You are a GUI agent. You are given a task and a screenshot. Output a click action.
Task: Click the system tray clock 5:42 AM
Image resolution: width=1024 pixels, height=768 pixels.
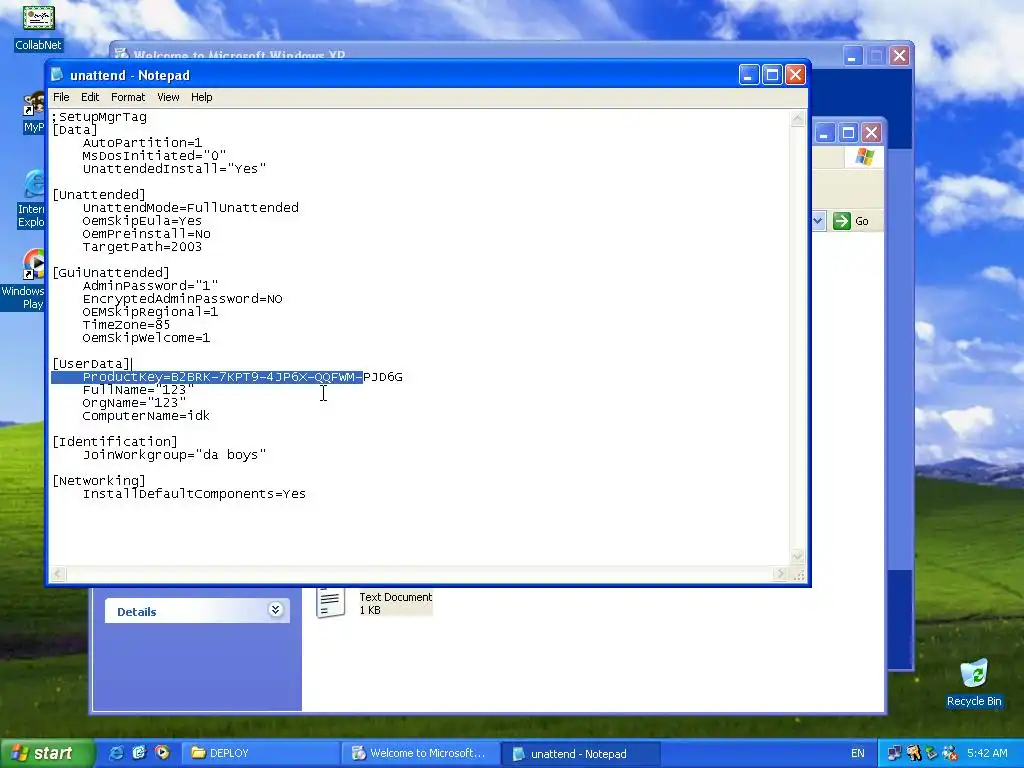[987, 753]
